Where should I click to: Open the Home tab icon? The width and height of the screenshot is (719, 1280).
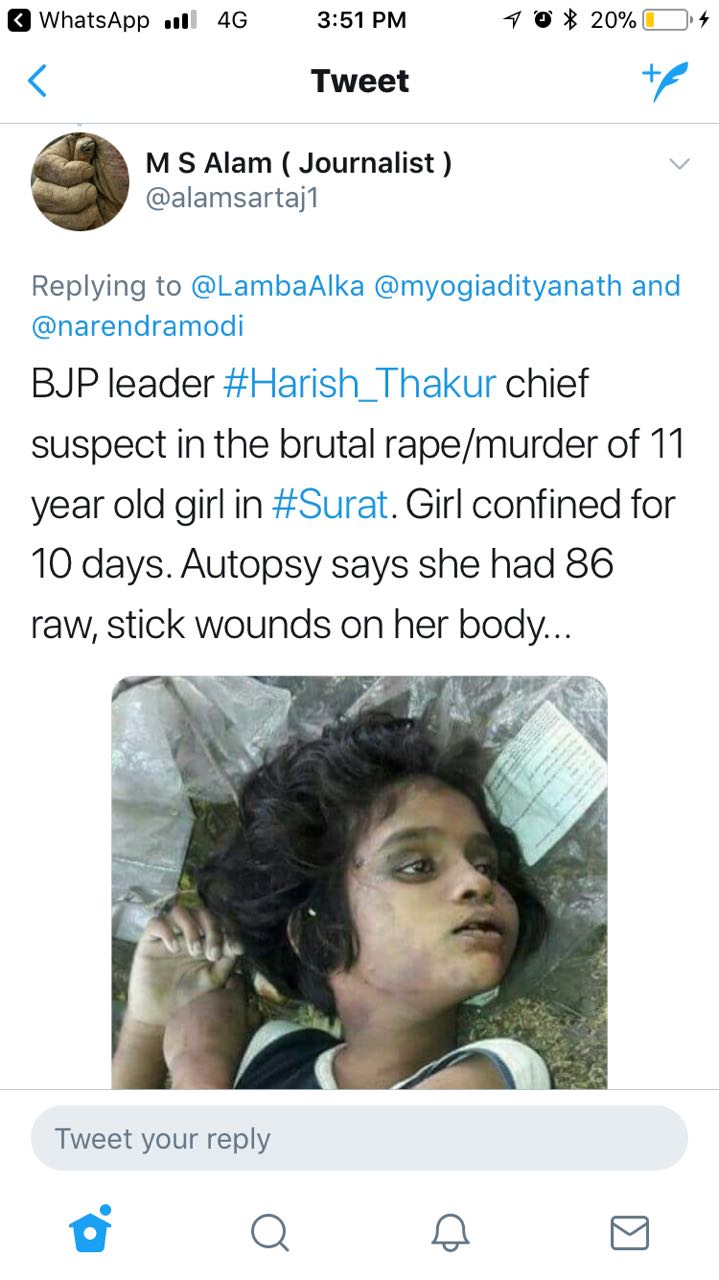pos(90,1230)
